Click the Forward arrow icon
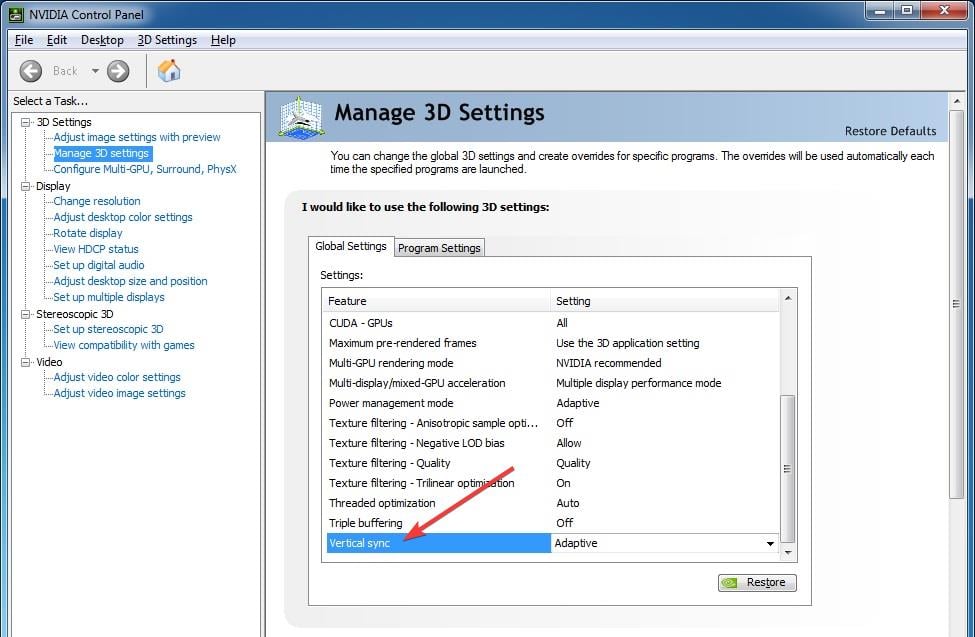Image resolution: width=975 pixels, height=637 pixels. pos(118,71)
